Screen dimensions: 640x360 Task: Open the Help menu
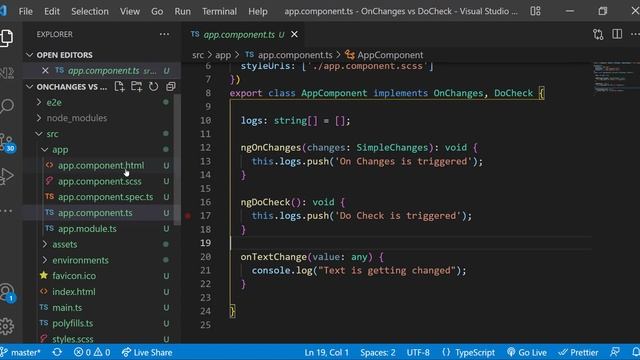pyautogui.click(x=258, y=11)
